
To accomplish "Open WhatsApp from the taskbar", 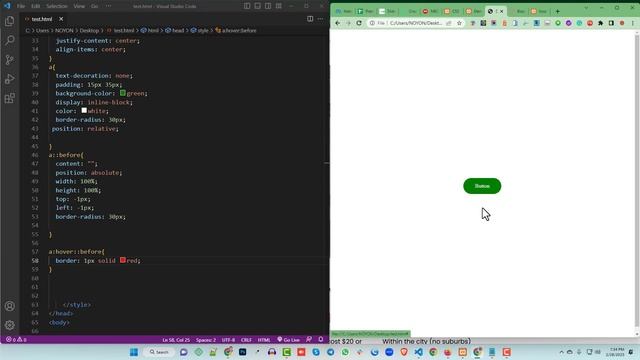I will tap(345, 352).
